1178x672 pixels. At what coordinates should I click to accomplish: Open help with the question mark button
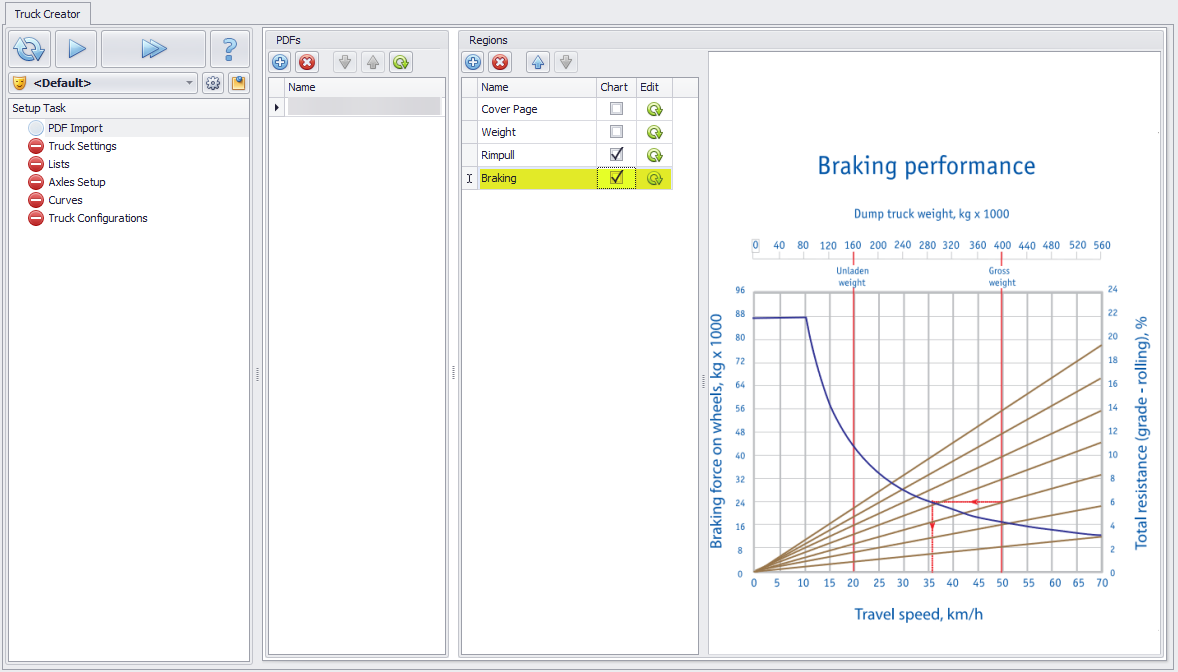(229, 48)
